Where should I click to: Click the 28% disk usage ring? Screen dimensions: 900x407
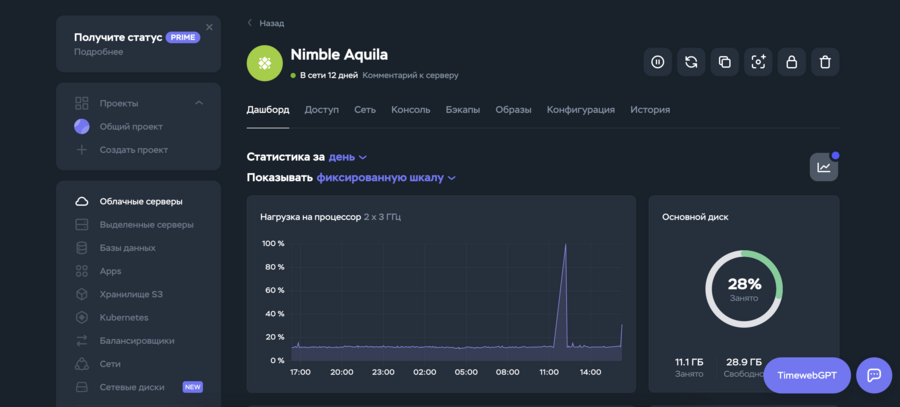click(x=744, y=288)
